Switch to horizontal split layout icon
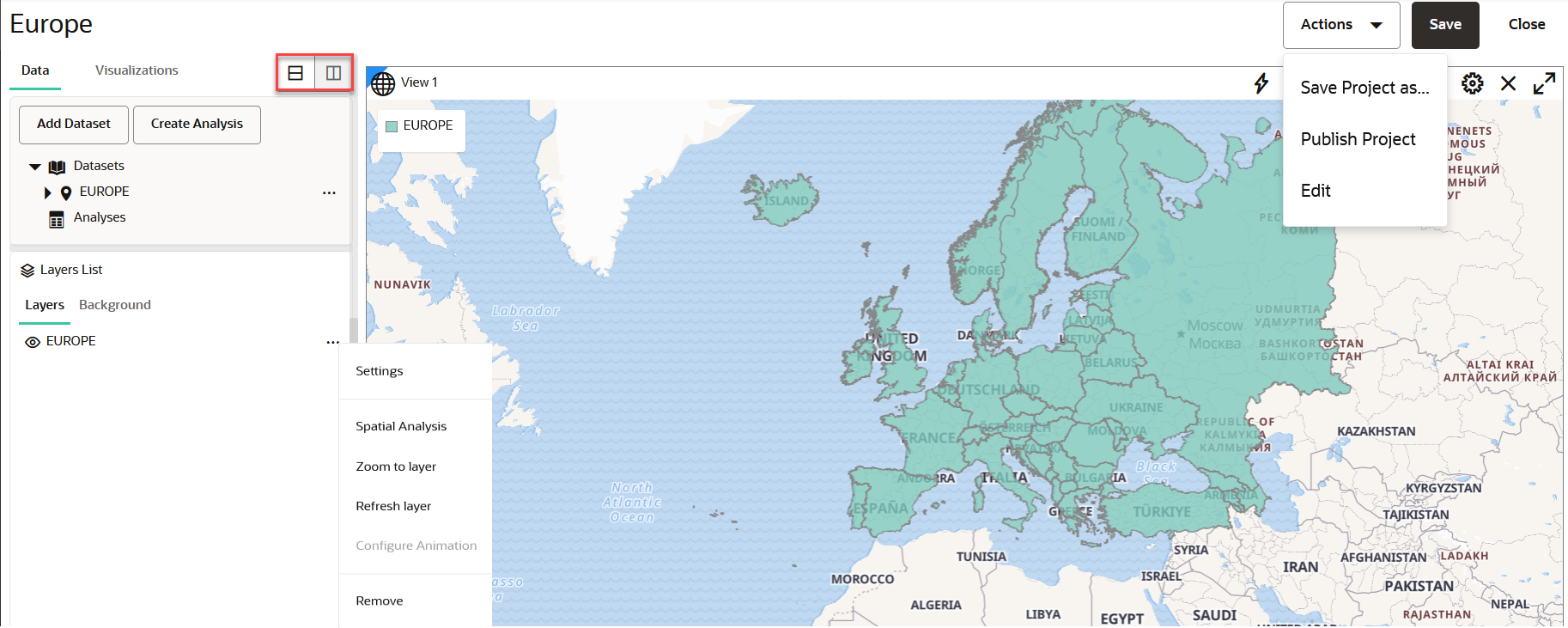Viewport: 1568px width, 628px height. tap(295, 74)
